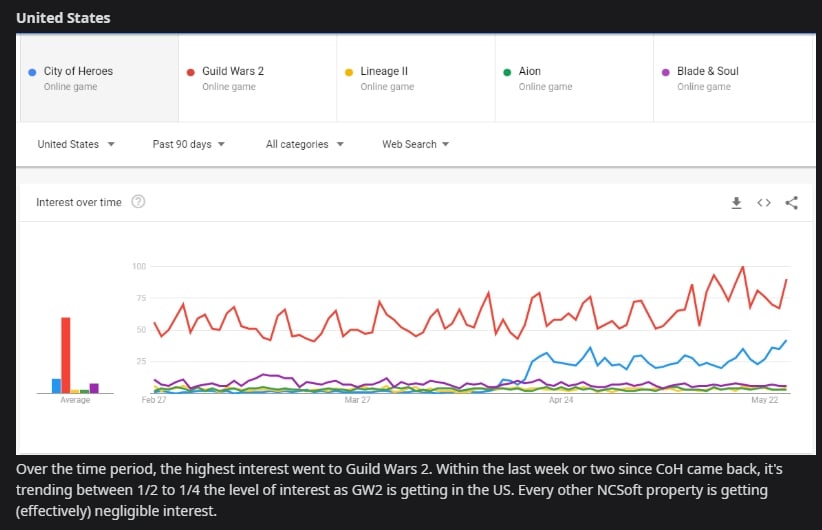Open the help icon beside Interest over time
822x530 pixels.
(138, 202)
